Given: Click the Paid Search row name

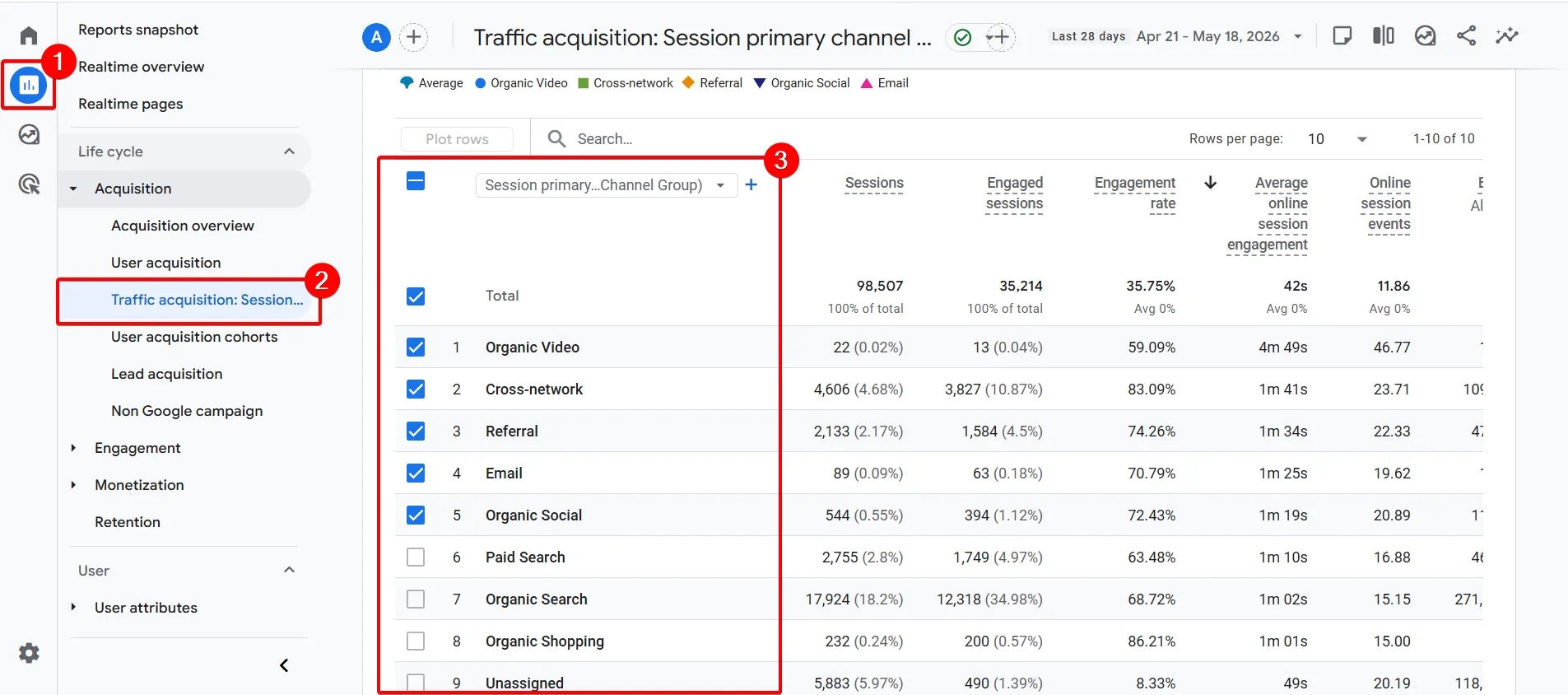Looking at the screenshot, I should tap(525, 557).
